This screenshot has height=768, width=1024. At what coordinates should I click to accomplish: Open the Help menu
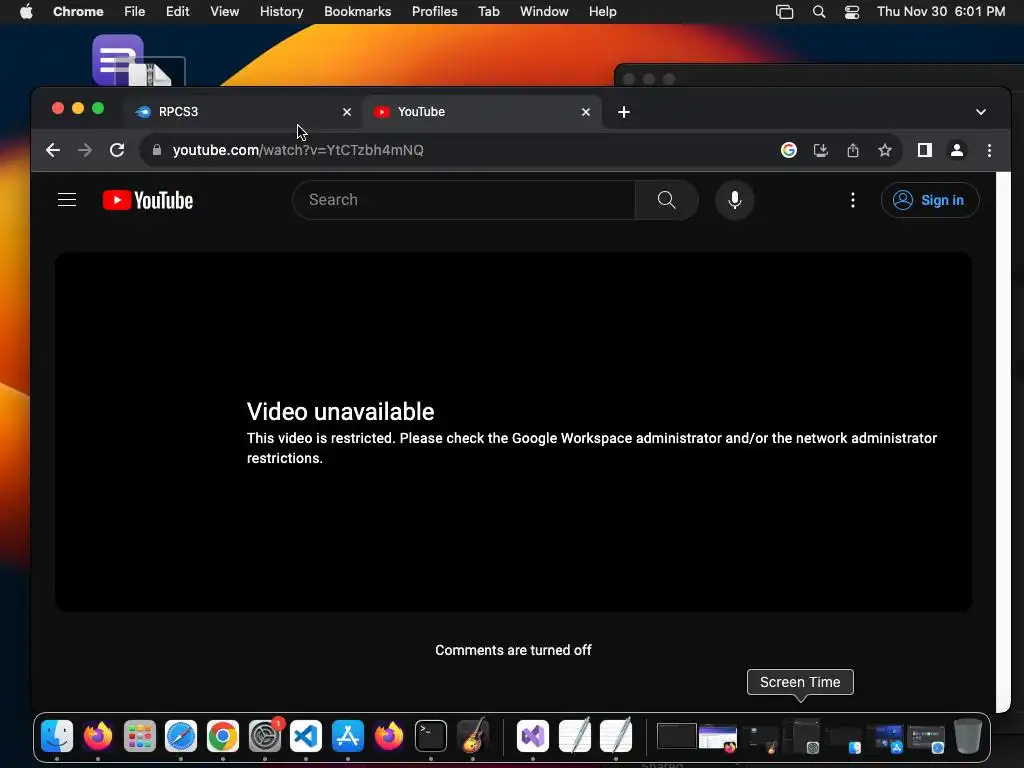coord(602,12)
